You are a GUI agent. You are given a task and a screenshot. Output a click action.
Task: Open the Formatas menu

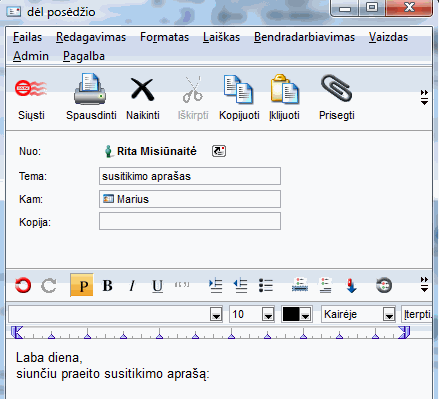point(164,37)
